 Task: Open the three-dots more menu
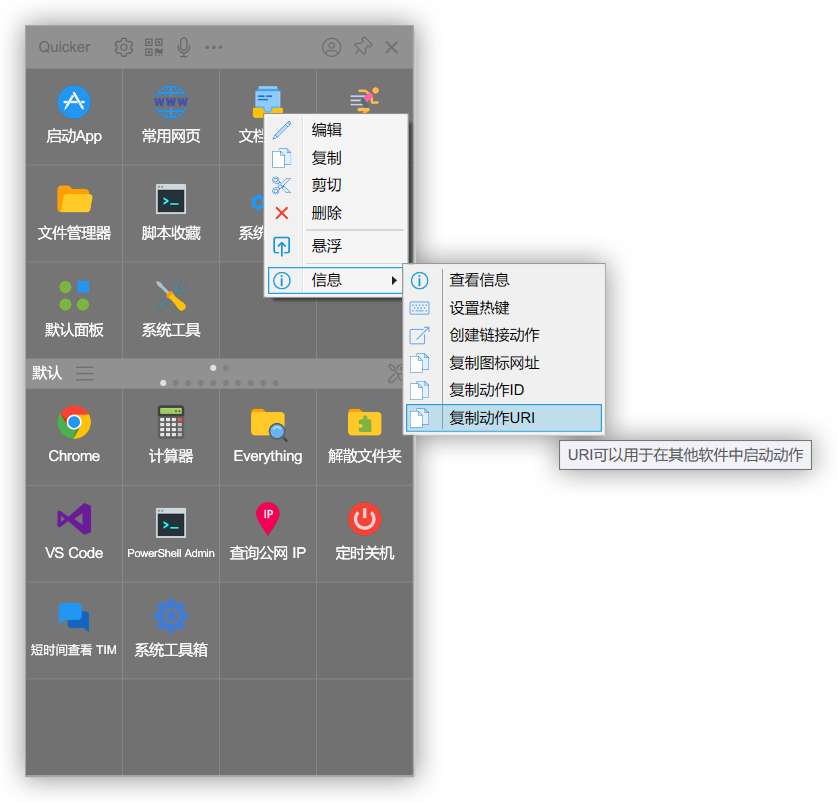click(x=214, y=47)
